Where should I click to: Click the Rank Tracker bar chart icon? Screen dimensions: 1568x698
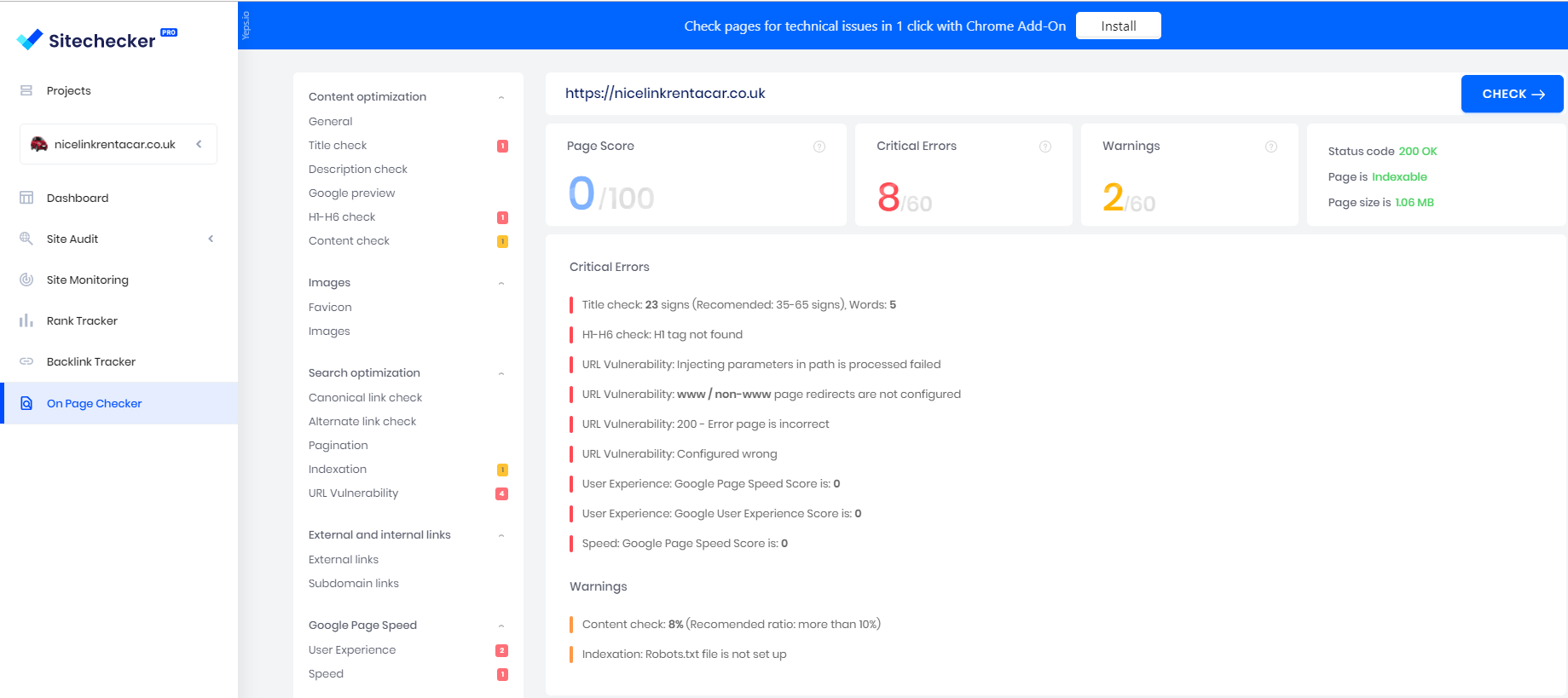tap(26, 320)
